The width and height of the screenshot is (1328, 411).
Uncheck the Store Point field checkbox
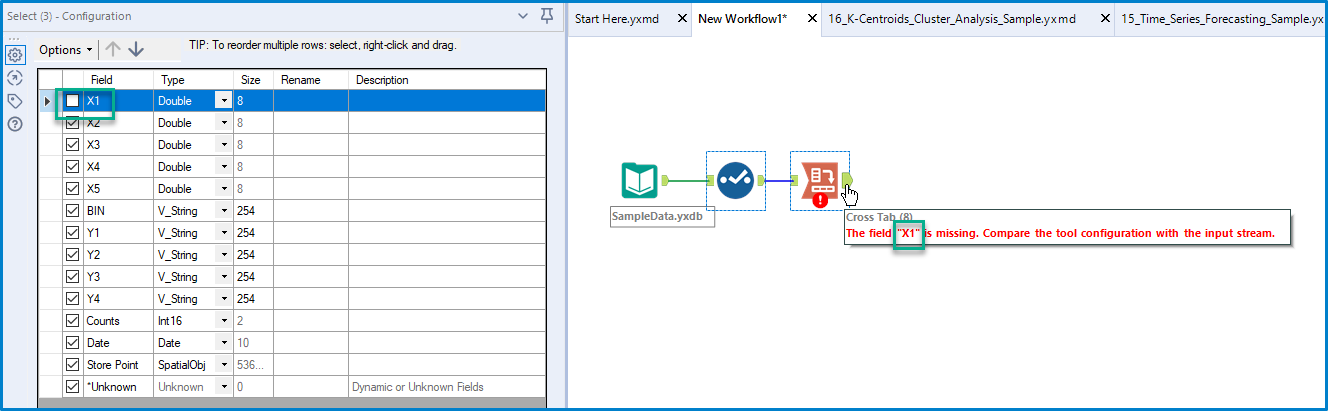73,365
